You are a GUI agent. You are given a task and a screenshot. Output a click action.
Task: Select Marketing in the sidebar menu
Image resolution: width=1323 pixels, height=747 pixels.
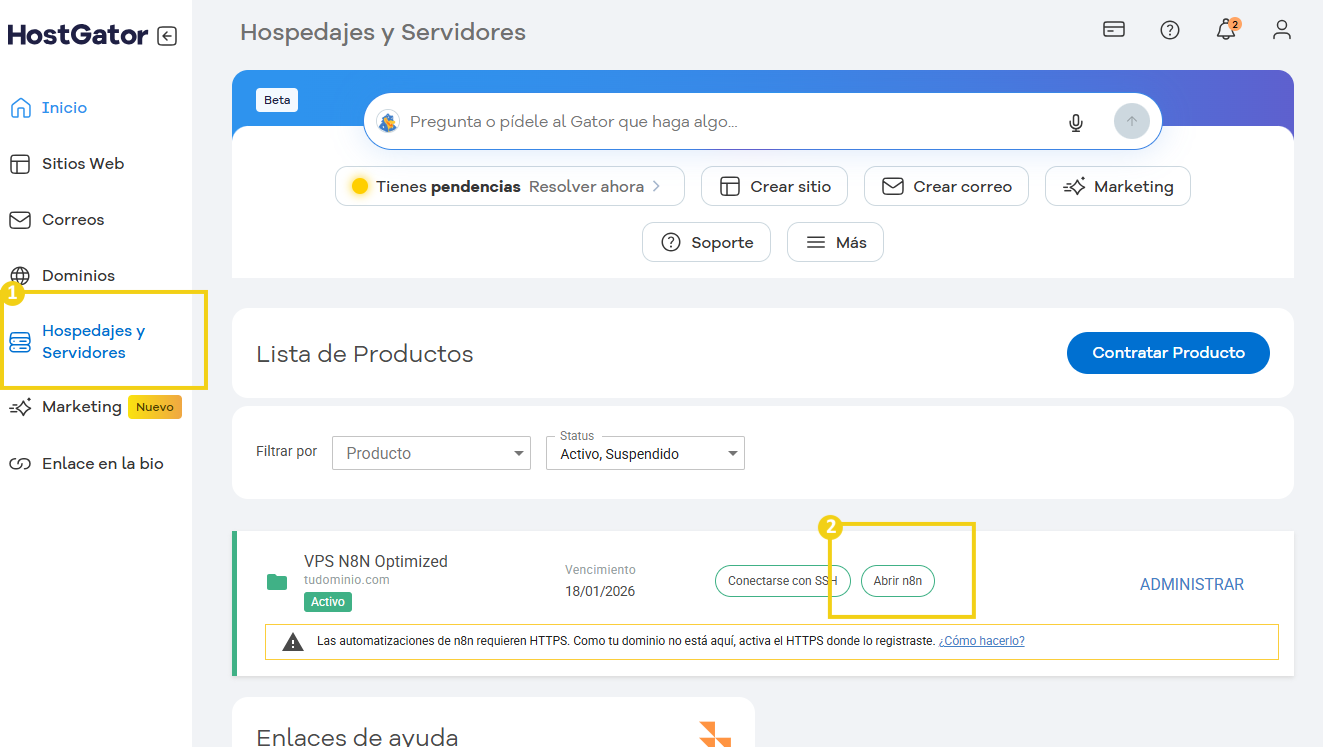80,406
